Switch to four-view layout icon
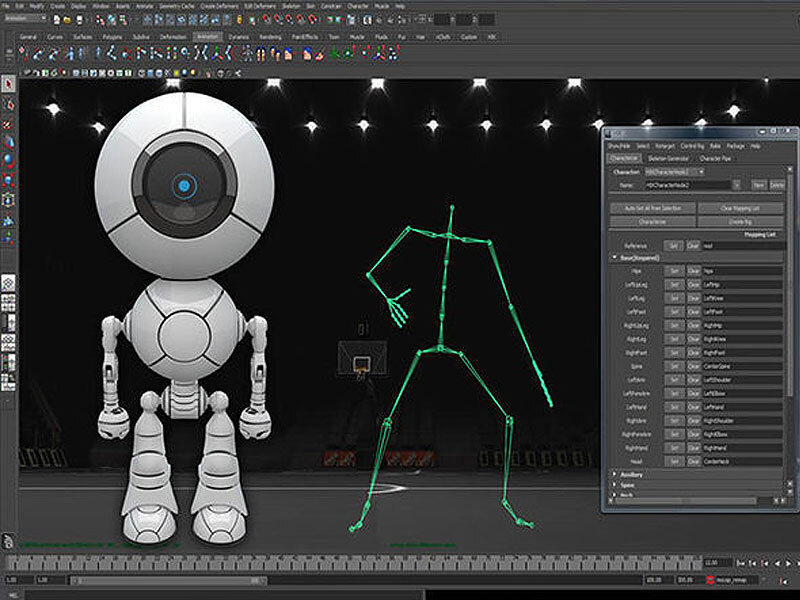This screenshot has width=800, height=600. (8, 303)
